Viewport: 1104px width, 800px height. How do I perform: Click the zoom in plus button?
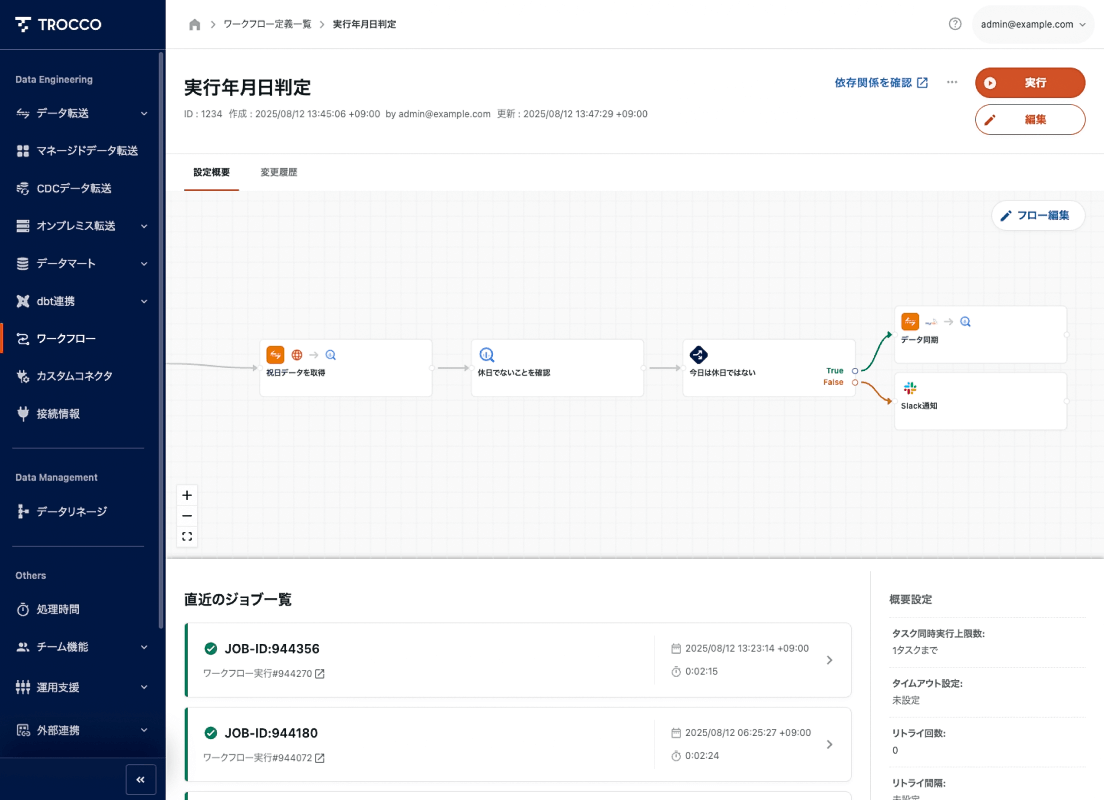(187, 495)
